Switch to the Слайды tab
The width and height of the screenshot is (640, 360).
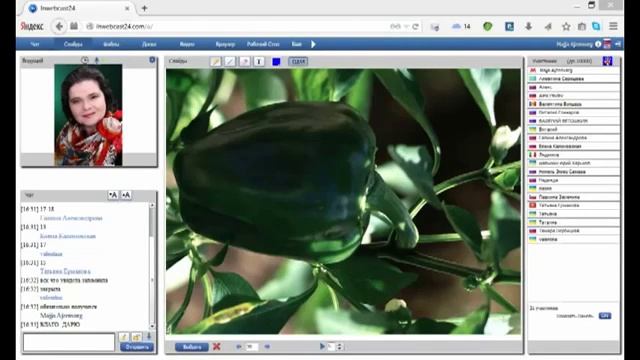point(73,44)
